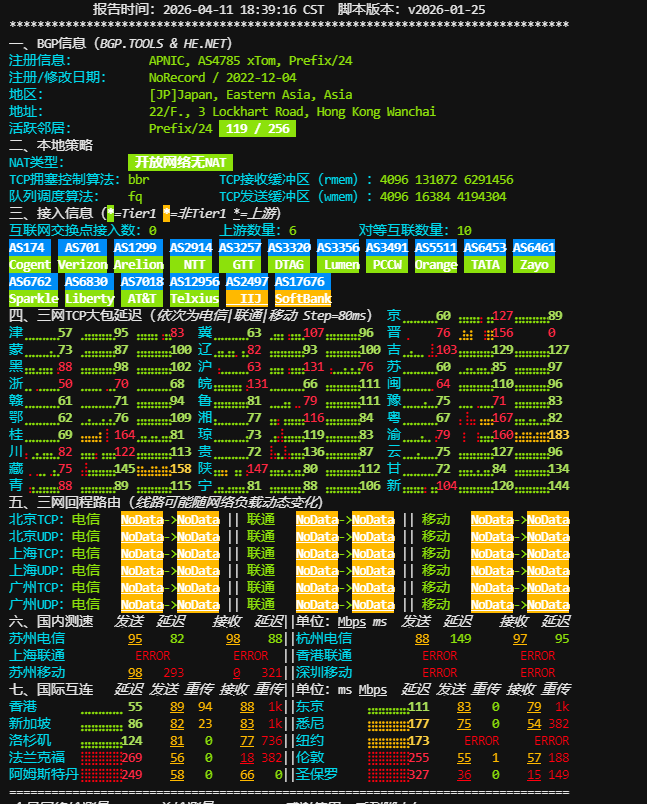
Task: Click rmem value 4096 131072 6291456
Action: (447, 179)
